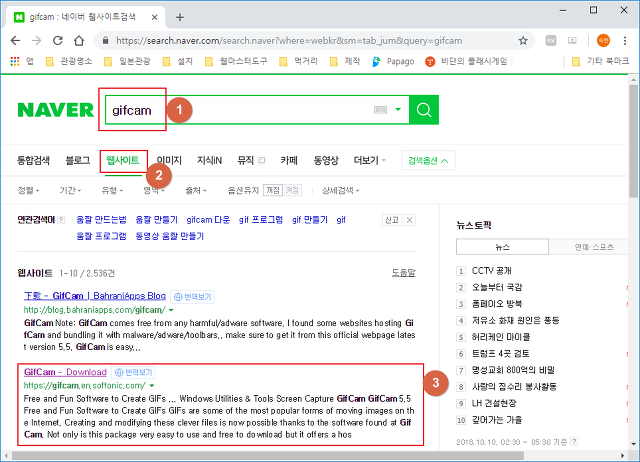
Task: Go forward in browser history
Action: tap(36, 40)
